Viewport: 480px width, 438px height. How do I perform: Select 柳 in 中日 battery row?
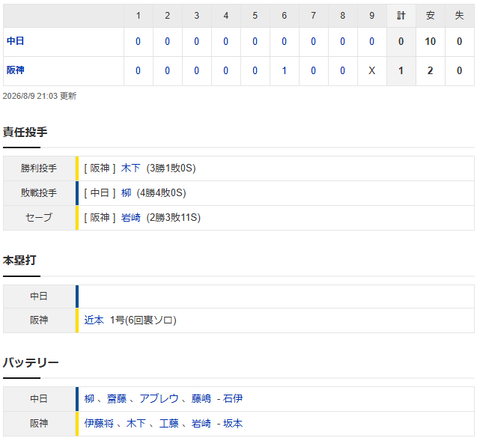pyautogui.click(x=89, y=398)
